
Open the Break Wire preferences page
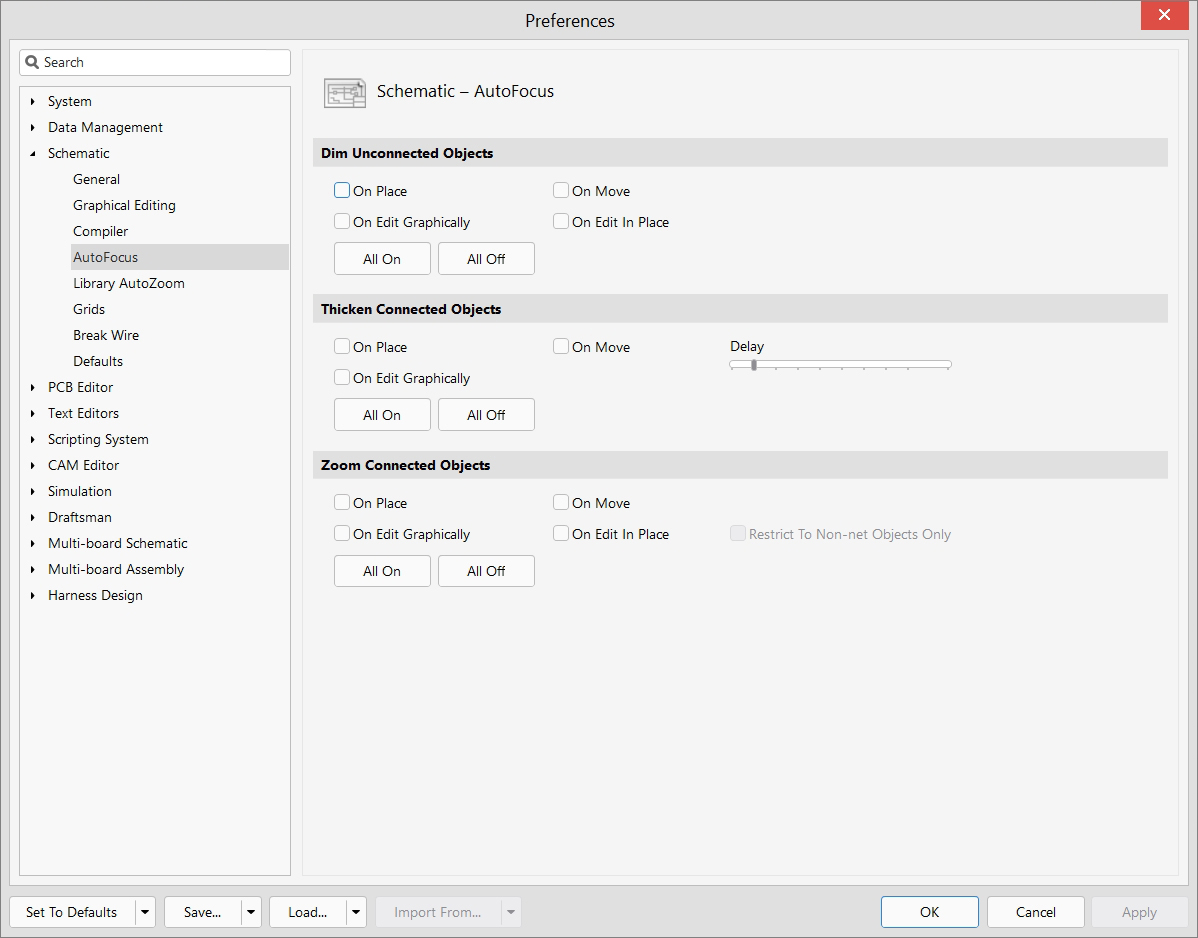(105, 335)
